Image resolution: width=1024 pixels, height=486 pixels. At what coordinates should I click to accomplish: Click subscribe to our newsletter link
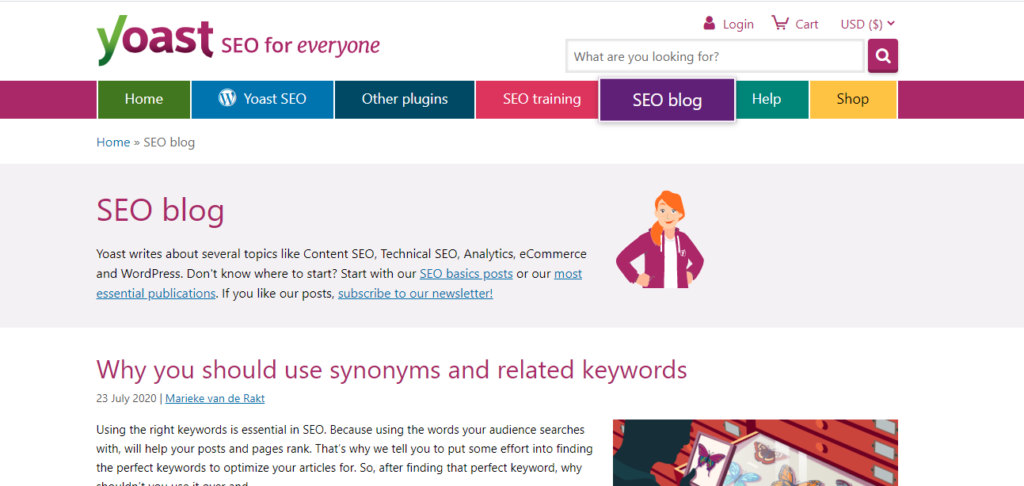pos(415,293)
